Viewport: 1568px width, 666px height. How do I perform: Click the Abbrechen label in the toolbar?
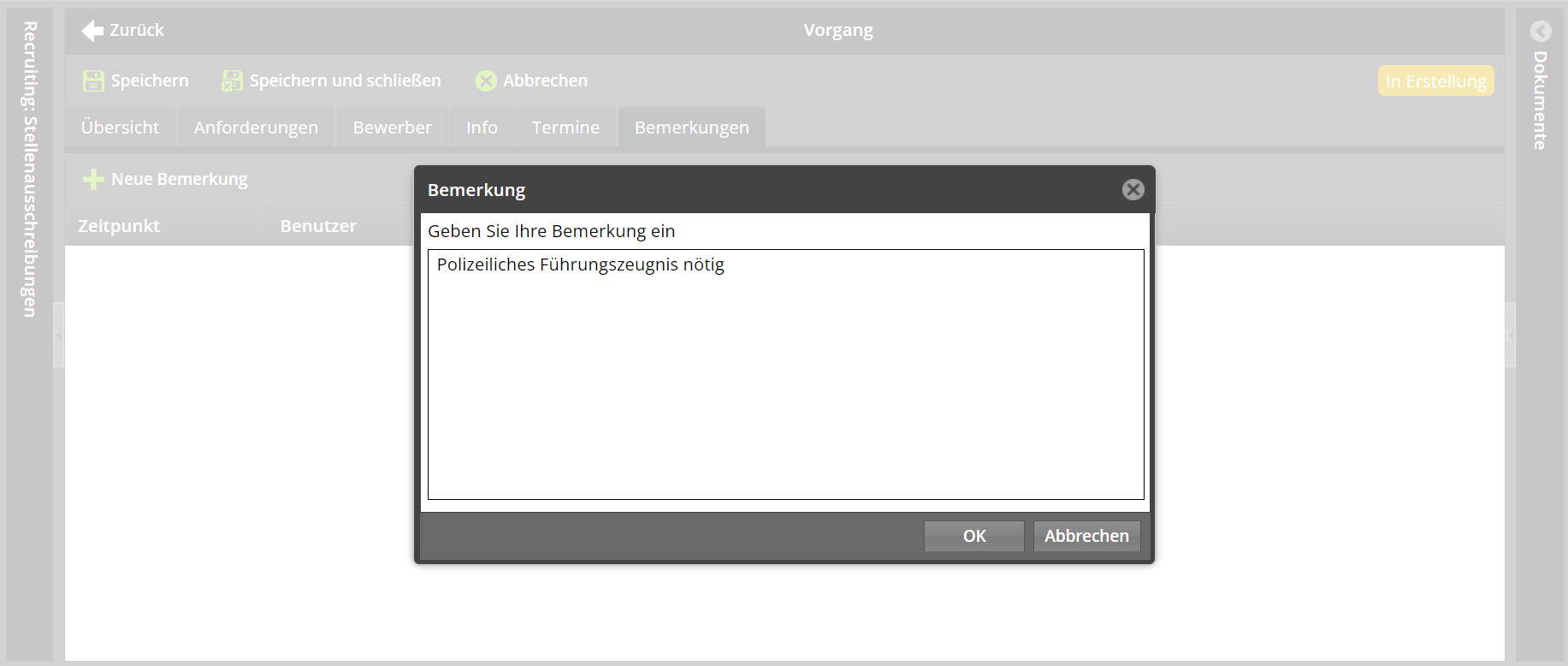(545, 80)
